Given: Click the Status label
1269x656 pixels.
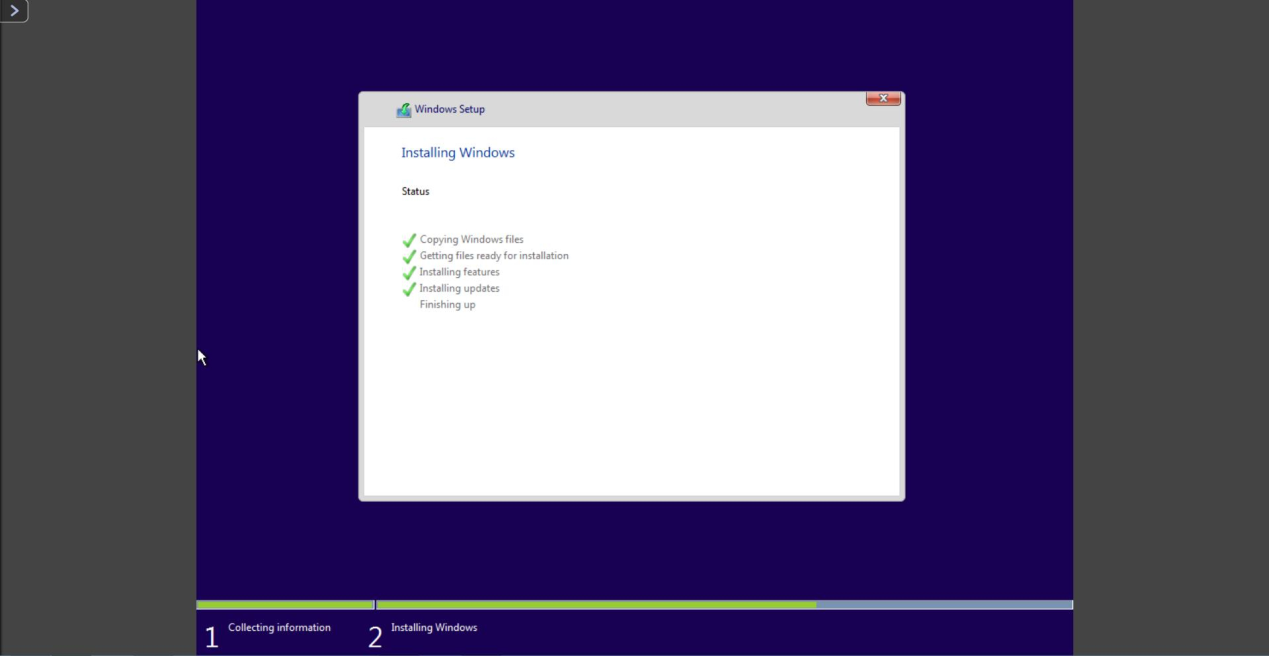Looking at the screenshot, I should click(x=415, y=191).
